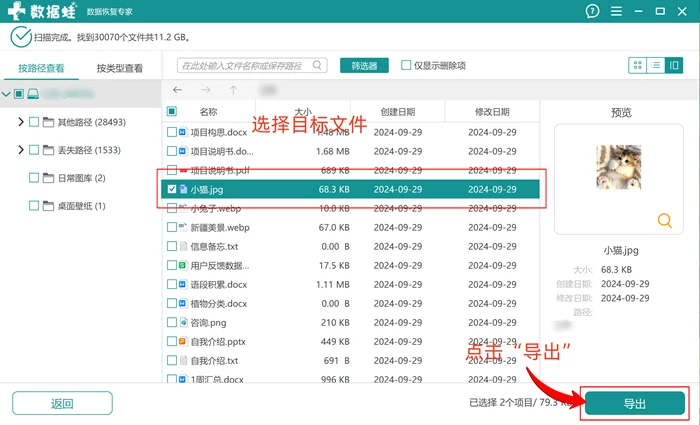
Task: Zoom the preview with orange magnifier icon
Action: [665, 221]
